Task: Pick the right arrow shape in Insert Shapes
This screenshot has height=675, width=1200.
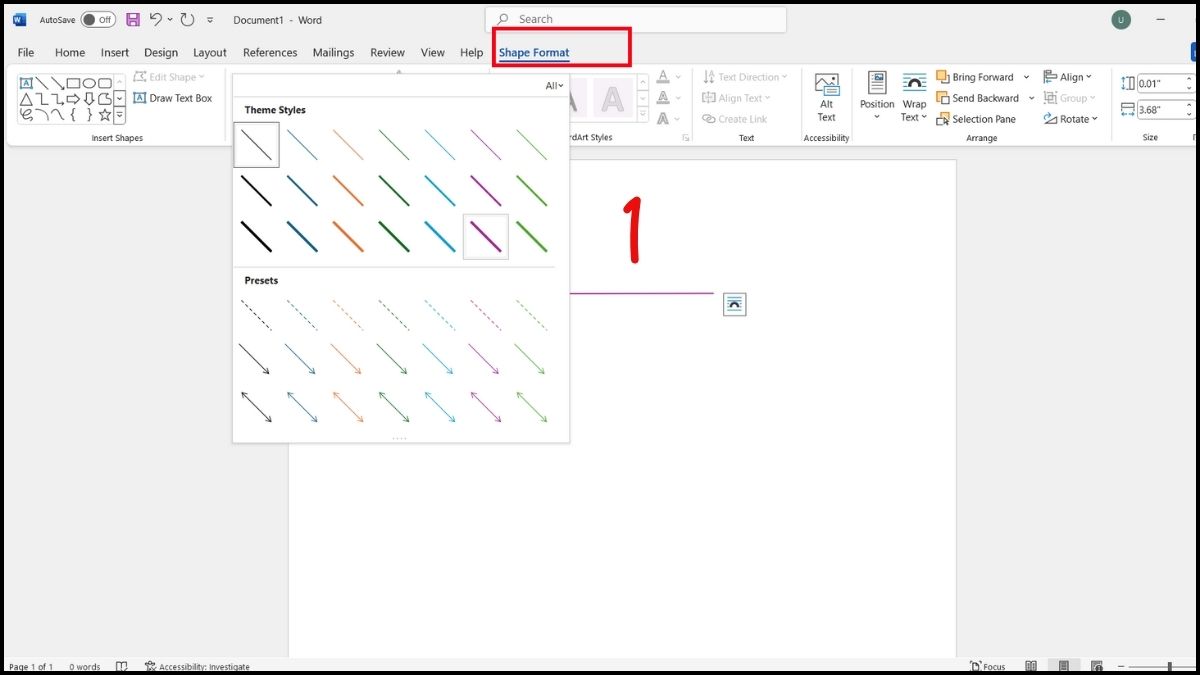Action: (x=74, y=99)
